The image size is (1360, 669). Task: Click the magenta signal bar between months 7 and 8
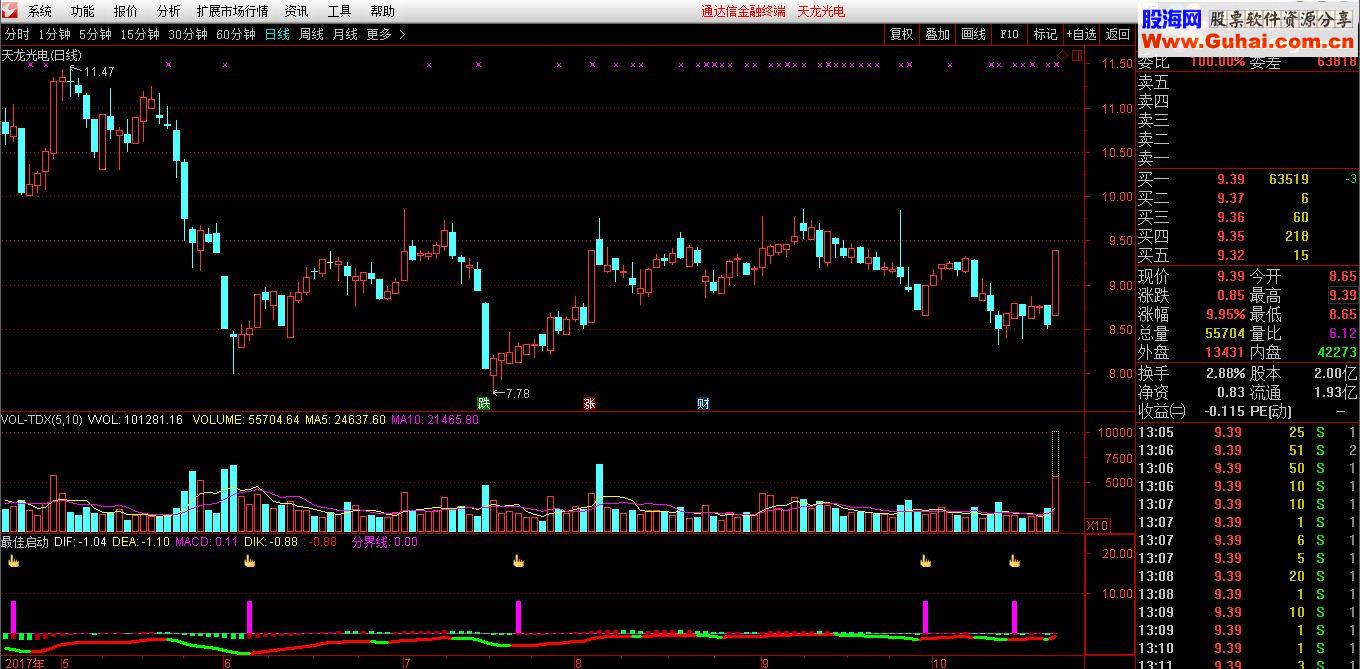pyautogui.click(x=518, y=617)
